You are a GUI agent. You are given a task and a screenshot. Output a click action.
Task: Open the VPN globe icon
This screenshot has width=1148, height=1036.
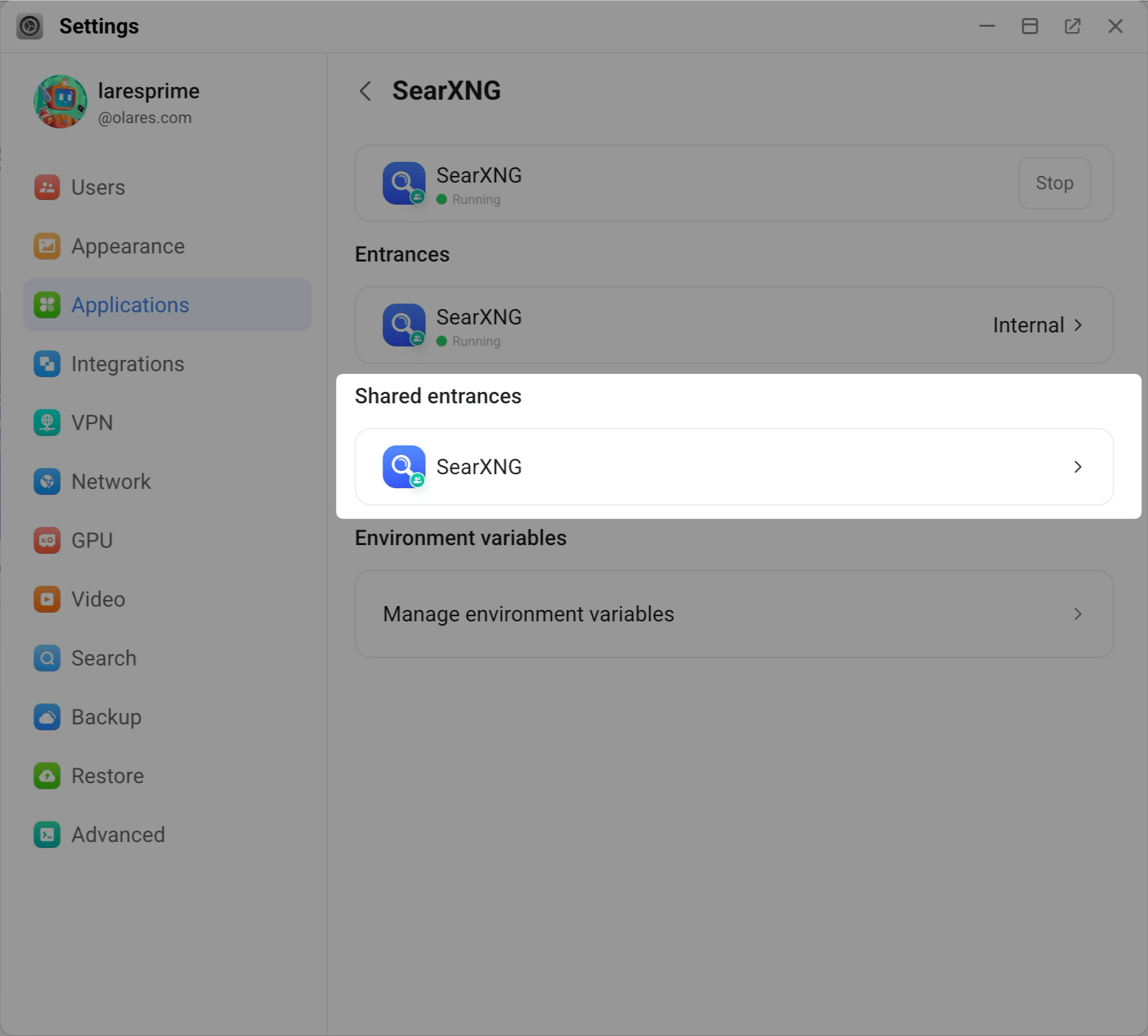(x=47, y=423)
